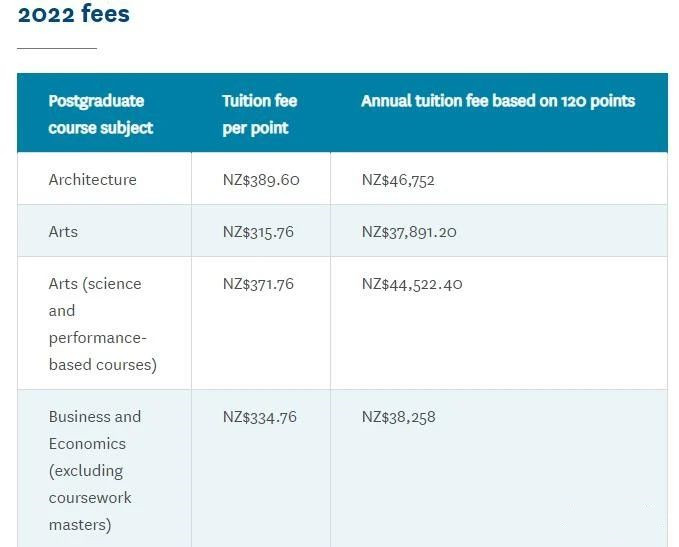Click the "(excluding" text in the Business cell
Screen dimensions: 679x547
86,471
